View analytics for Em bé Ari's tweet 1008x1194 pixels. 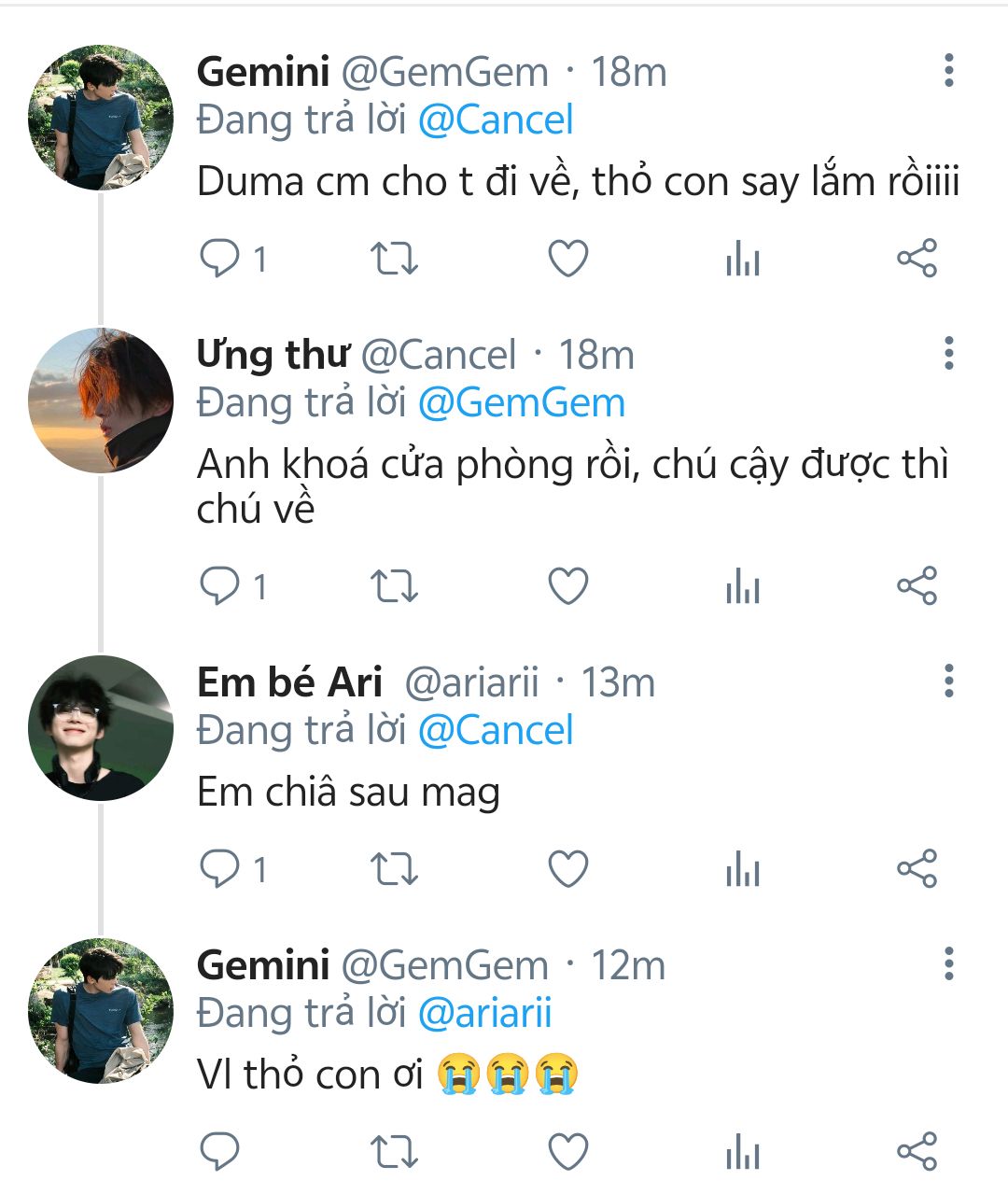pos(742,869)
